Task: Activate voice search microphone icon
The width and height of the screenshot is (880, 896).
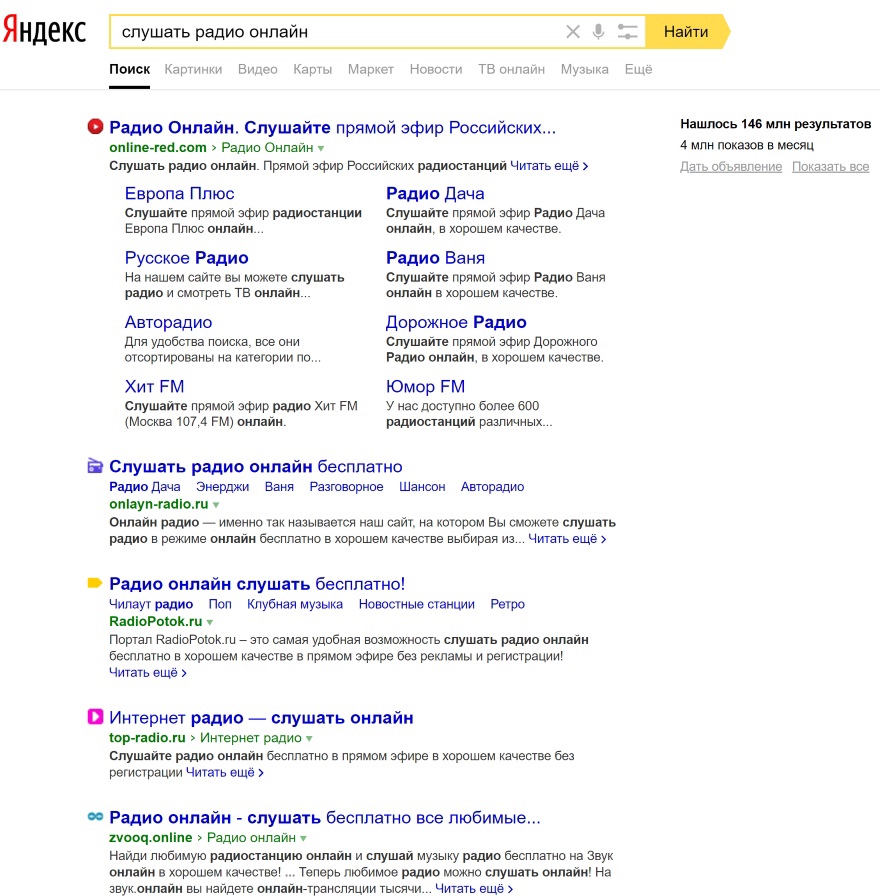Action: pos(599,32)
